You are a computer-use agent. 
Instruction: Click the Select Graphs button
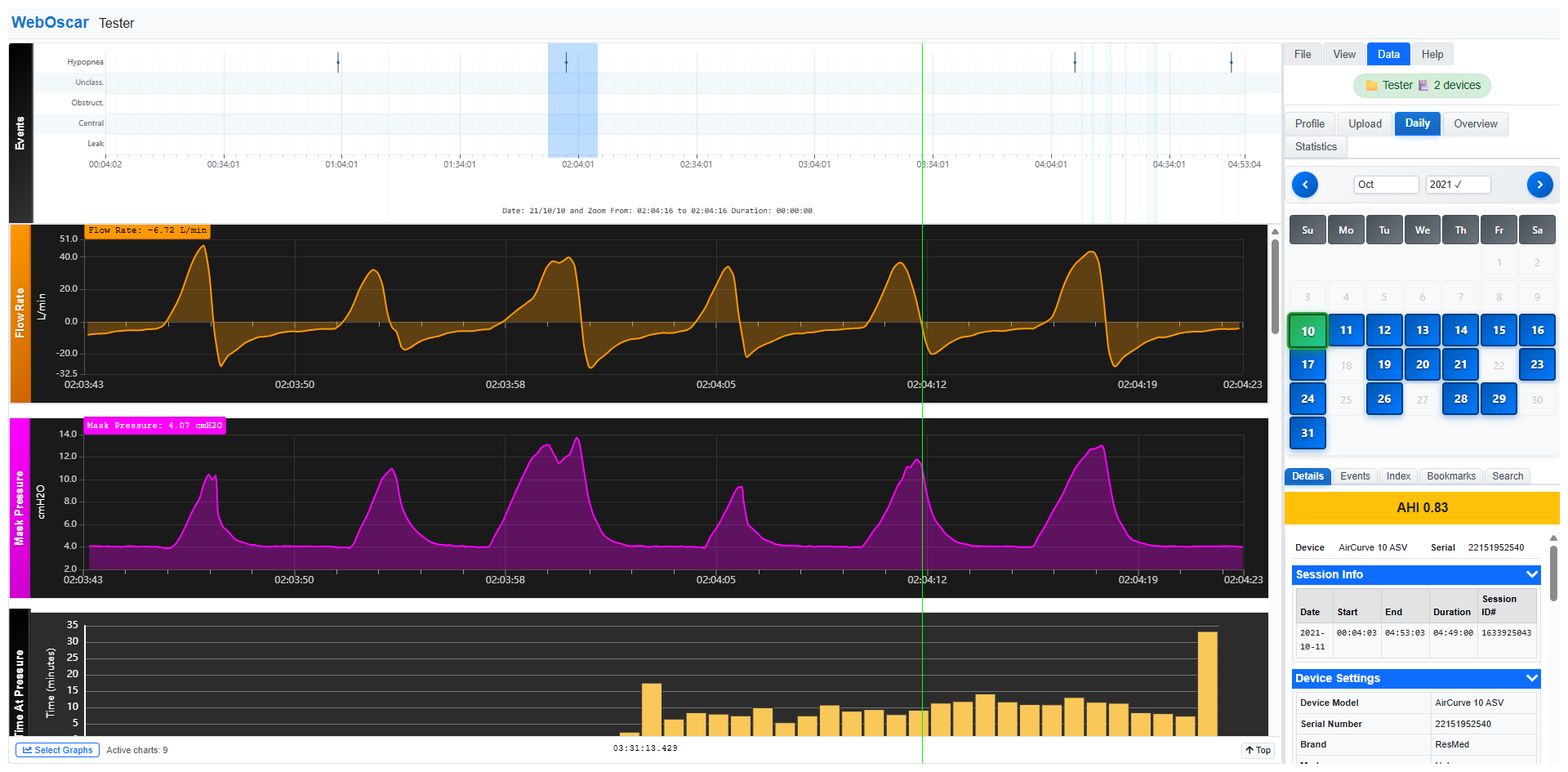click(57, 750)
